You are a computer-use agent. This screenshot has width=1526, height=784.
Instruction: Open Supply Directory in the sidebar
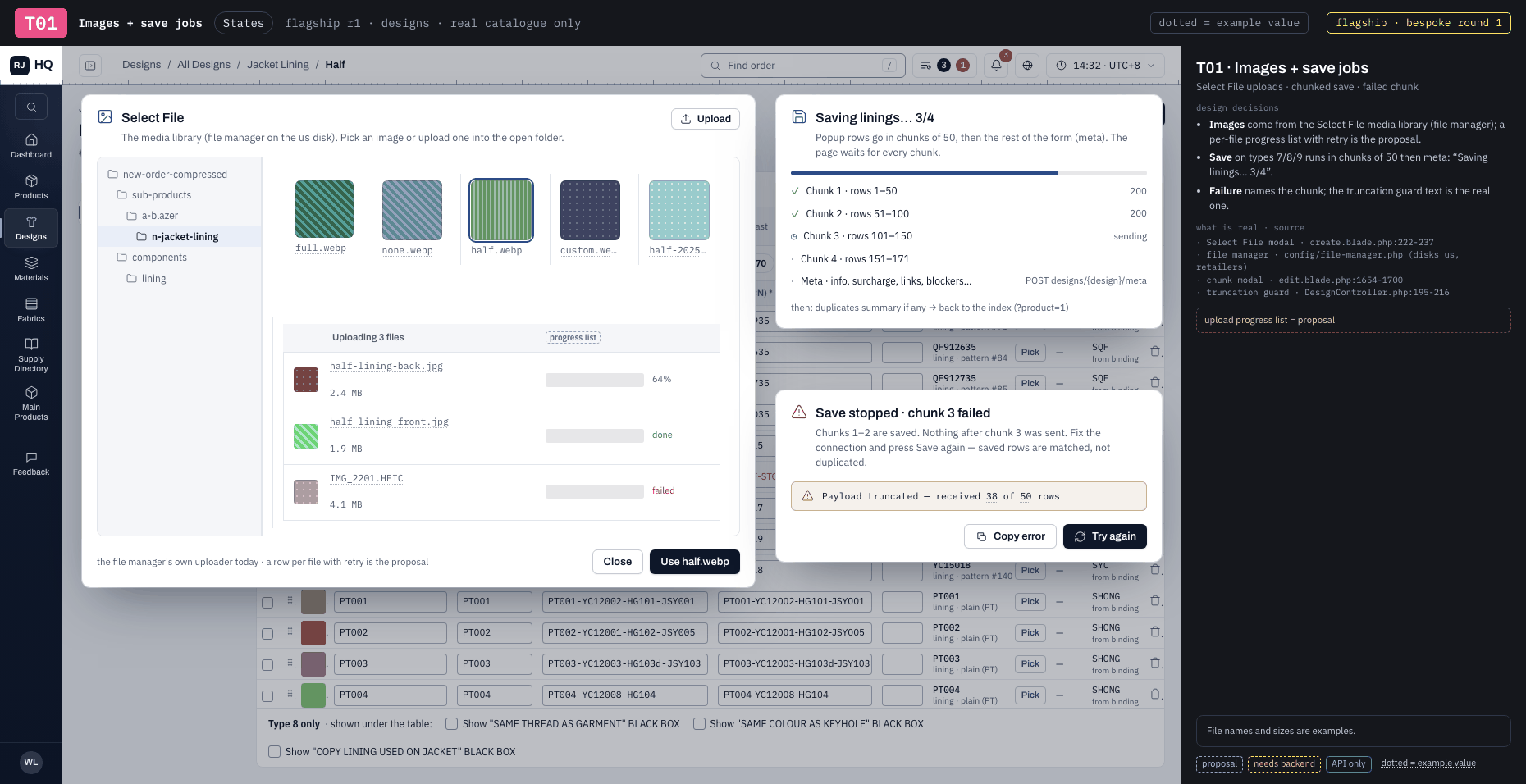point(31,354)
